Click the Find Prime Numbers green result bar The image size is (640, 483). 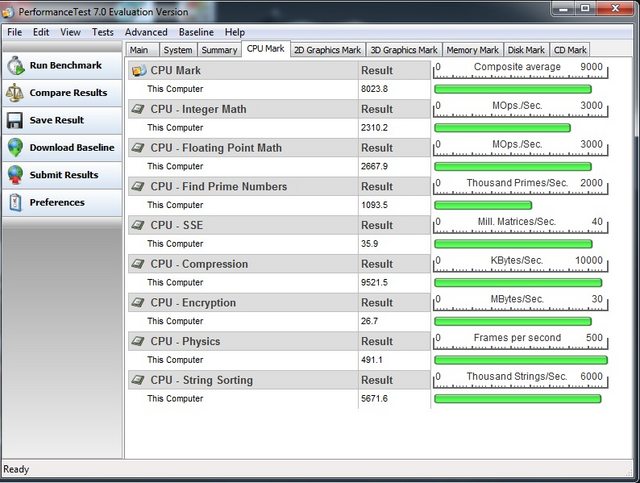[x=483, y=205]
